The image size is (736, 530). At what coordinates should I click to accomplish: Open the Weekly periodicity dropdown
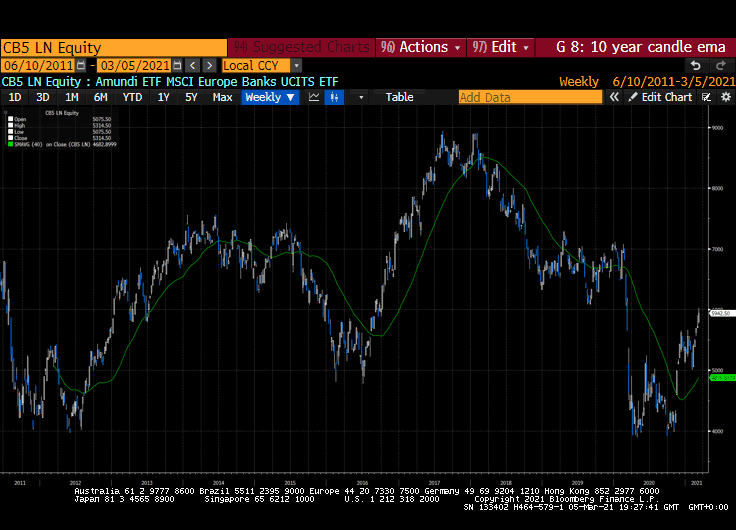tap(270, 97)
